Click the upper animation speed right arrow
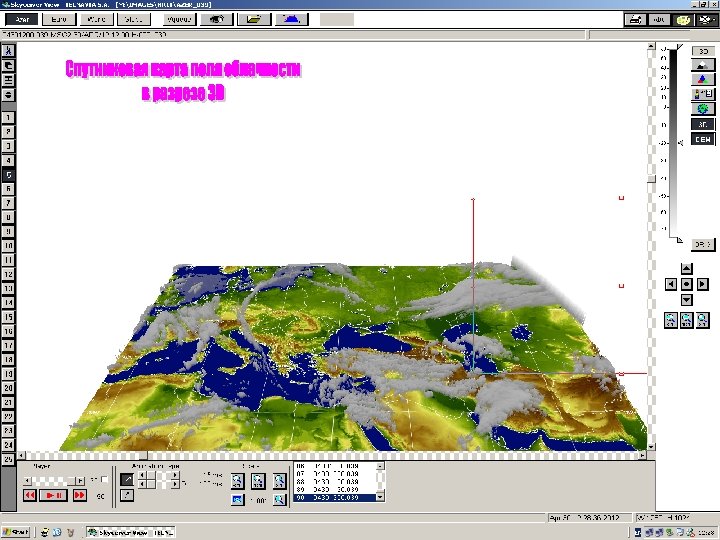The image size is (720, 540). [175, 475]
